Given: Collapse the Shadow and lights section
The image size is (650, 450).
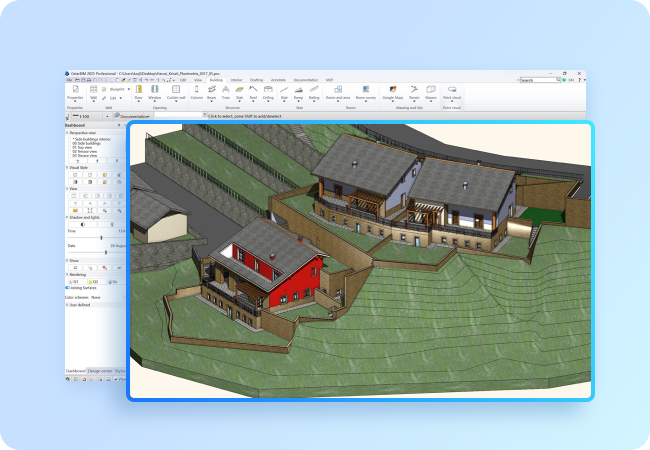Looking at the screenshot, I should (67, 216).
